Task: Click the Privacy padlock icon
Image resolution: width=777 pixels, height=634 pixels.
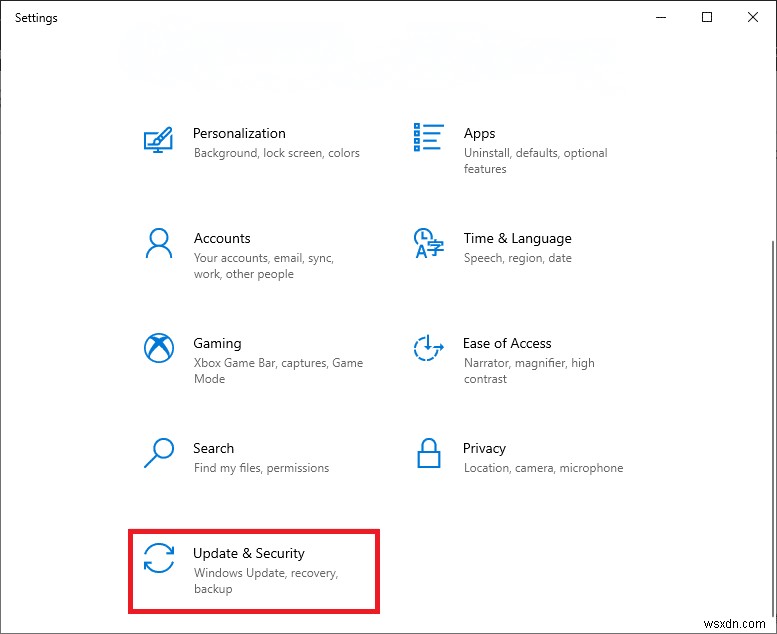Action: 428,453
